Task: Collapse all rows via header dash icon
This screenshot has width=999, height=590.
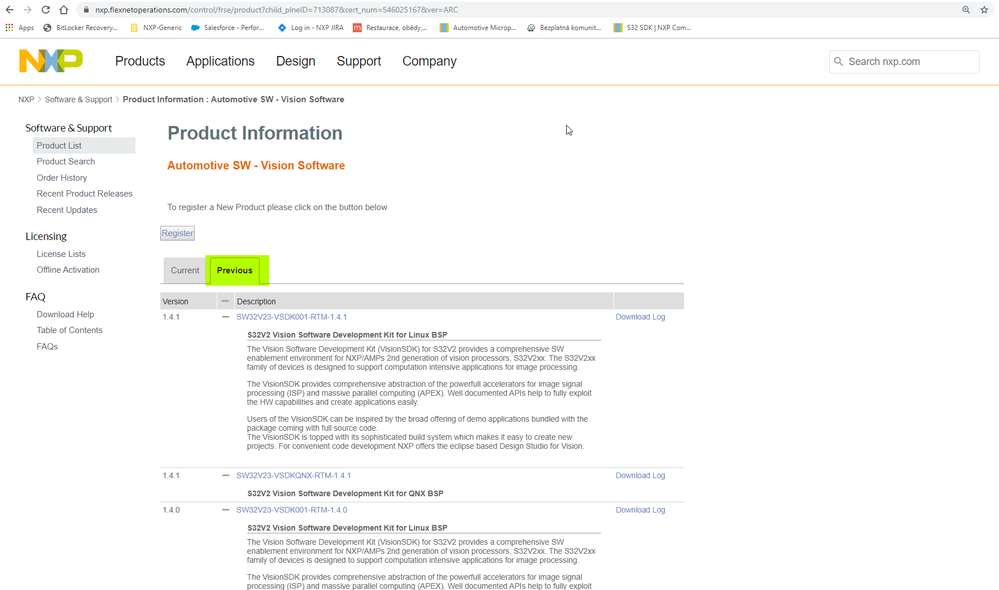Action: point(225,301)
